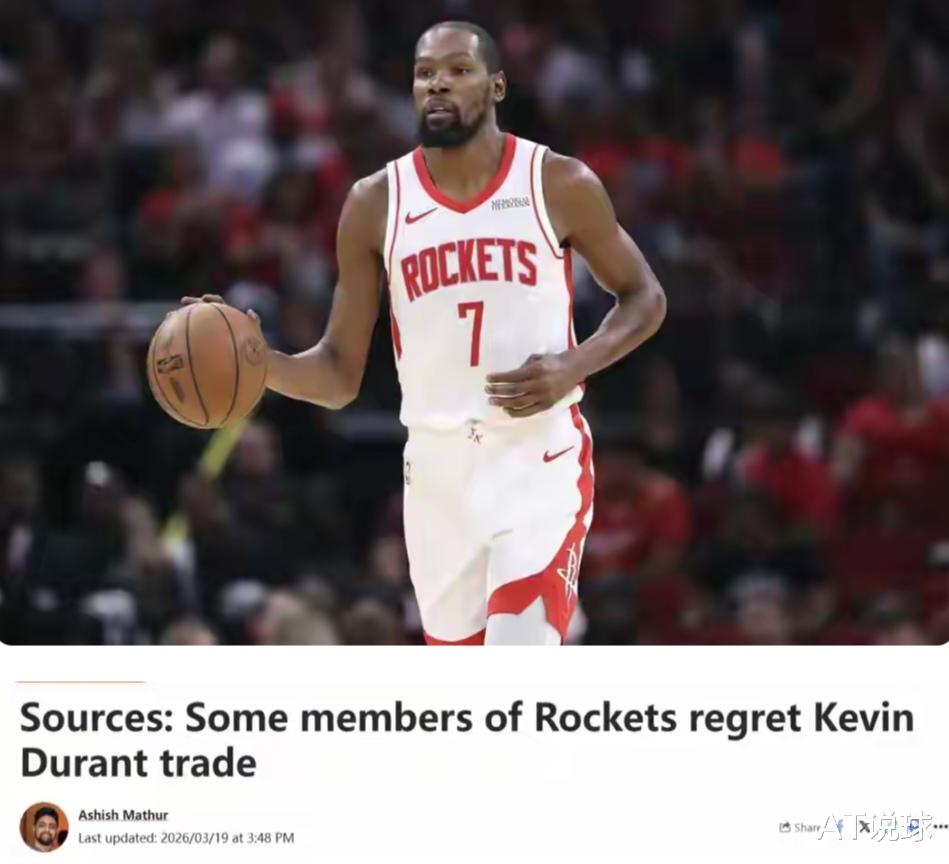Click the sponsor patch on jersey shoulder
This screenshot has height=864, width=949.
coord(510,203)
